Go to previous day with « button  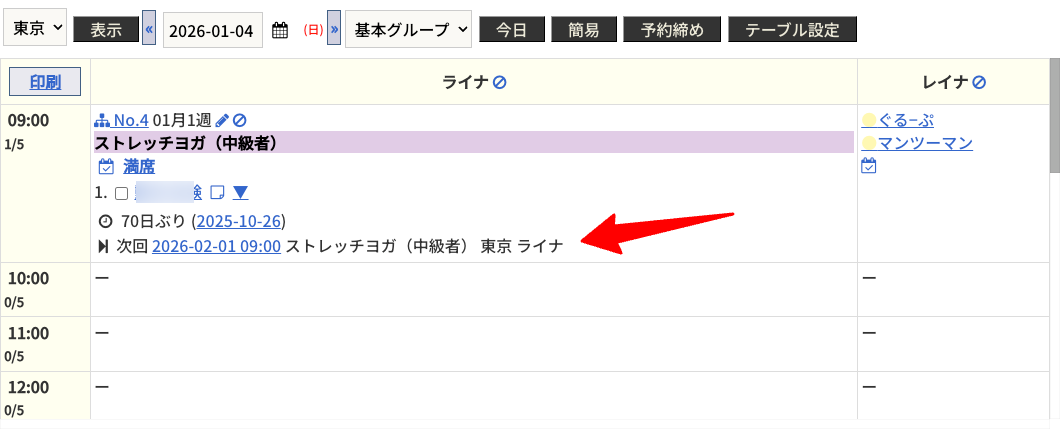point(149,30)
